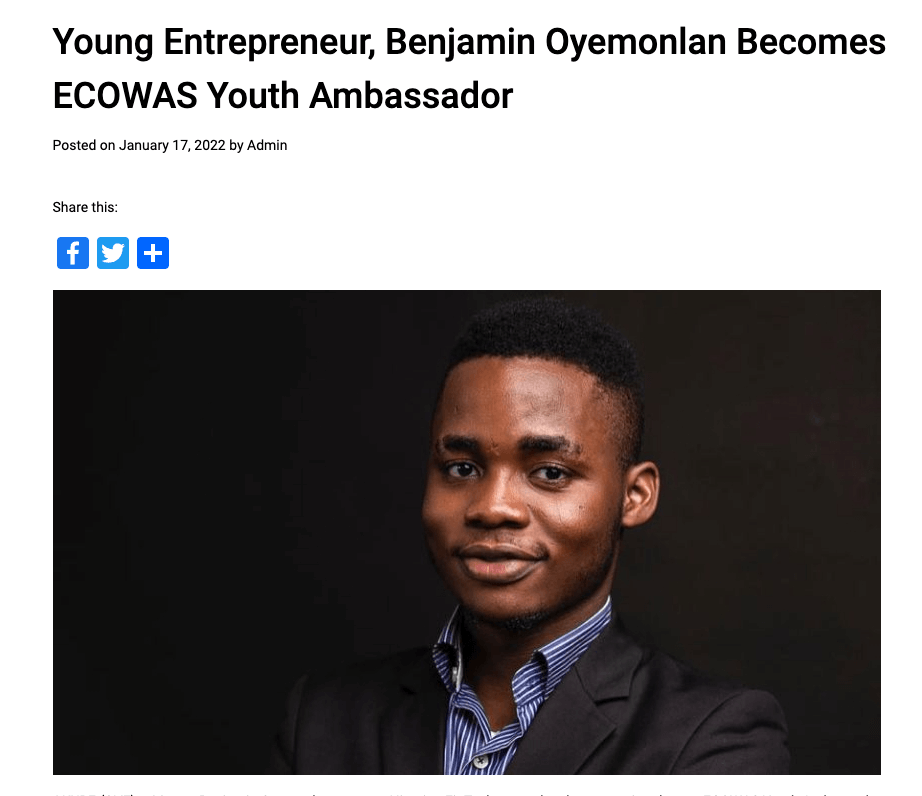Screen dimensions: 922x796
Task: Click the ECOWAS Youth Ambassador title line
Action: point(283,95)
